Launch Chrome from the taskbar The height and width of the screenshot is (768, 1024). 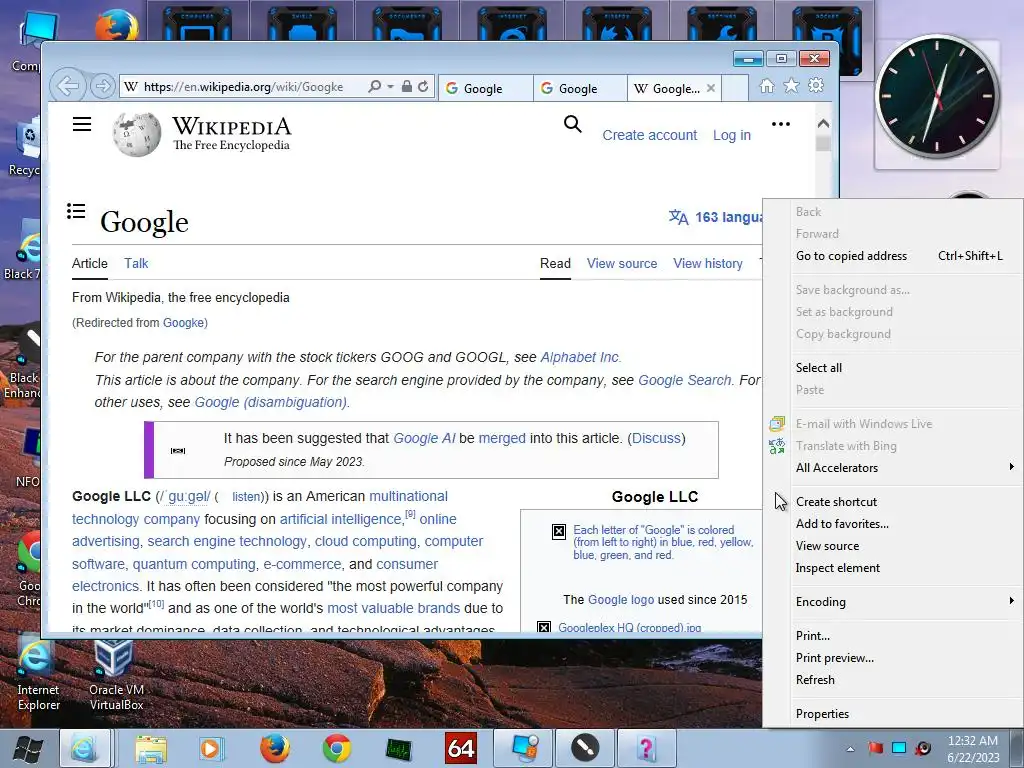[x=337, y=748]
